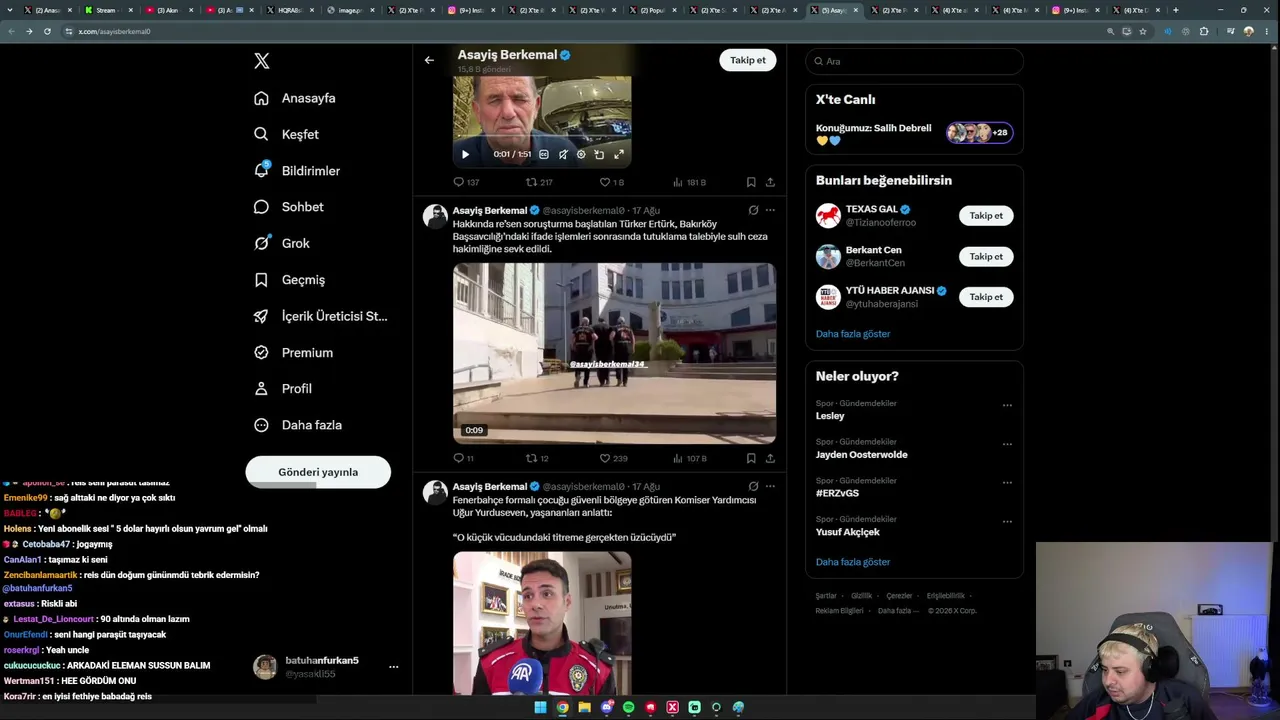Switch to the Stream browser tab
The image size is (1280, 720).
108,10
